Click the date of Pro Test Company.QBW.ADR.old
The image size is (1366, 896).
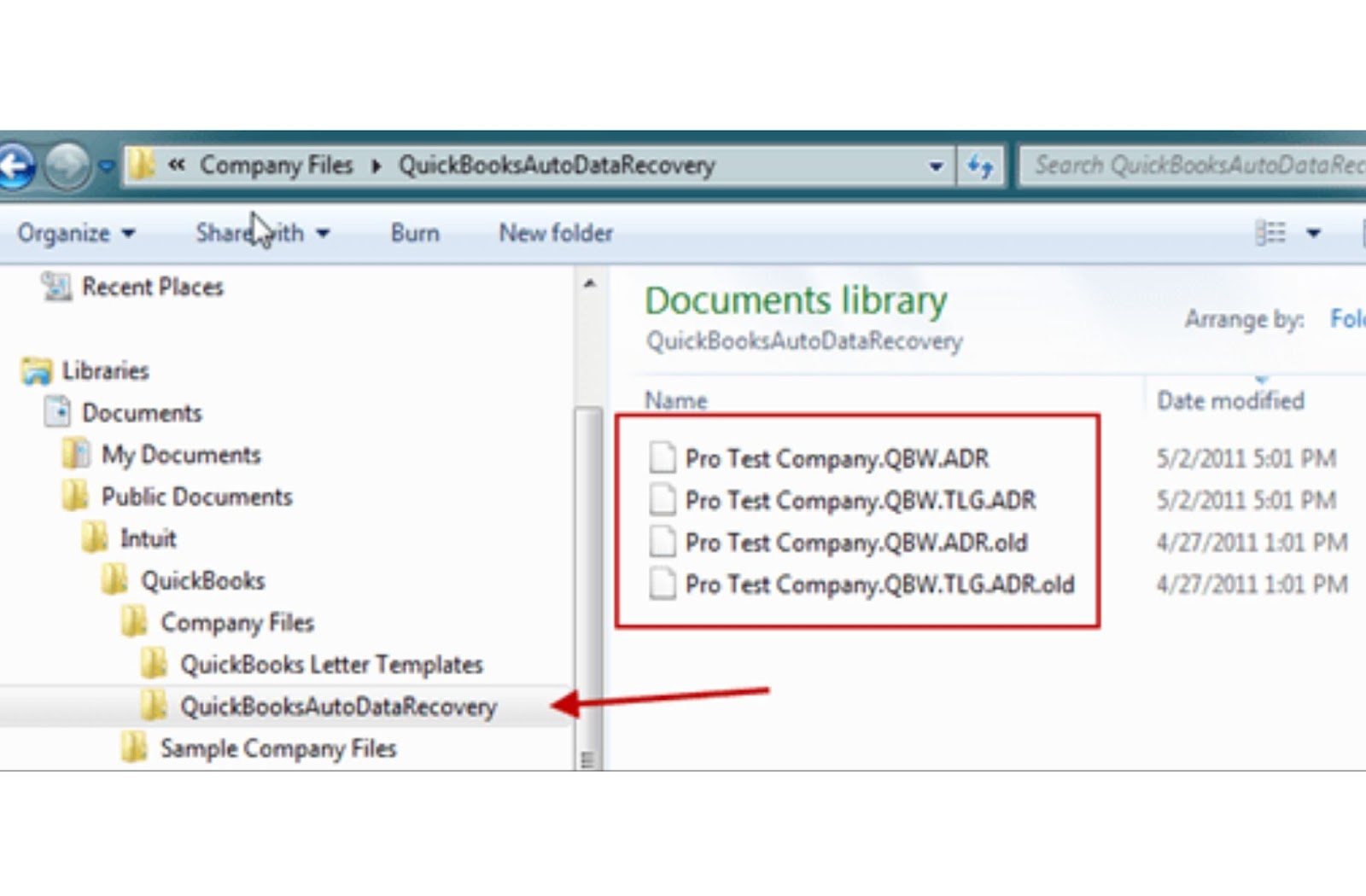1252,543
